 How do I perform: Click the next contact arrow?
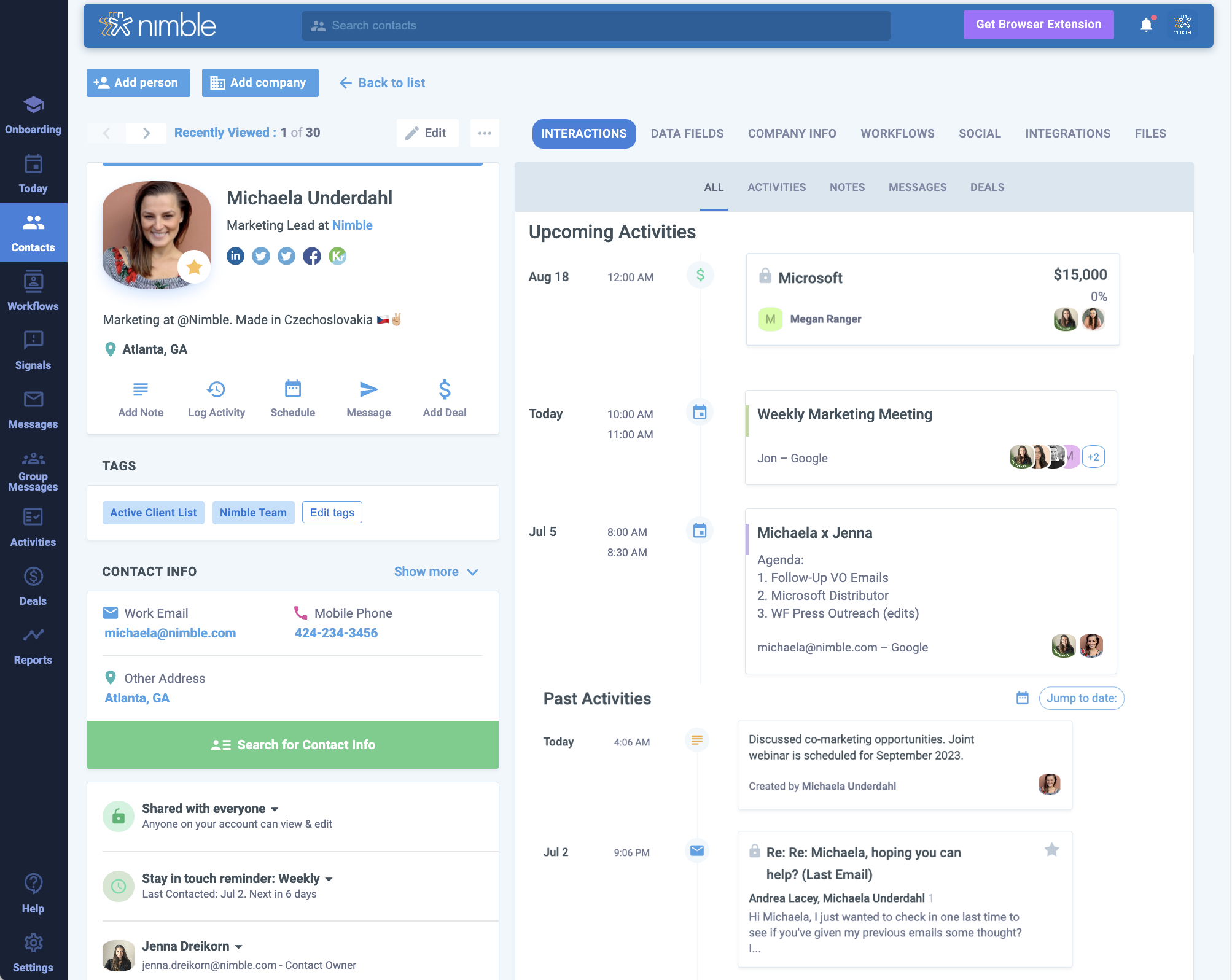(x=146, y=133)
